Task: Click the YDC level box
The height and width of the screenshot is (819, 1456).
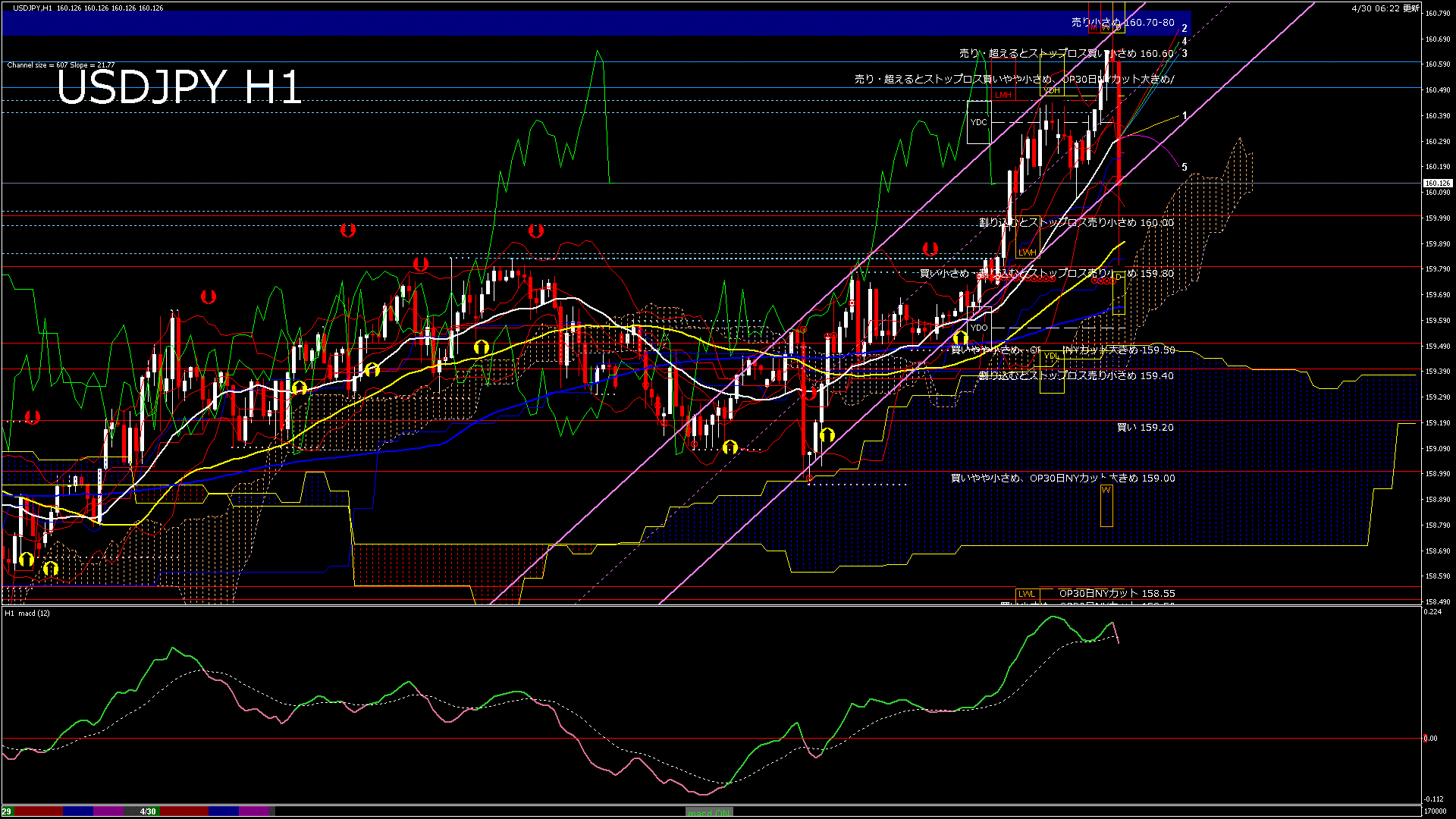Action: 979,122
